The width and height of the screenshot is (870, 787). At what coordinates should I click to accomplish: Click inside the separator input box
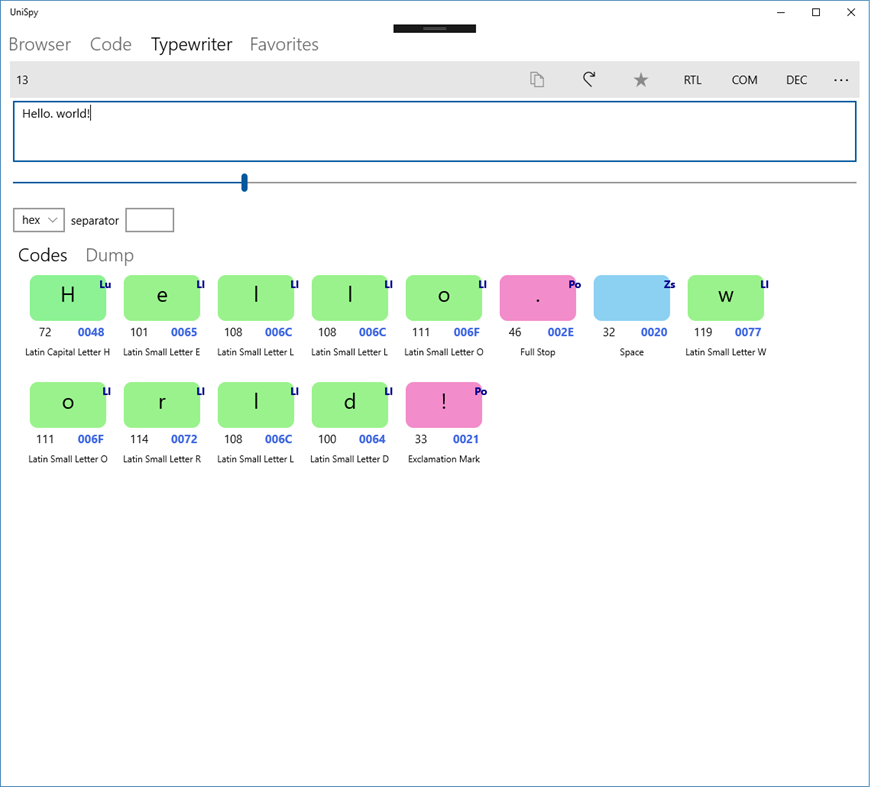tap(149, 219)
